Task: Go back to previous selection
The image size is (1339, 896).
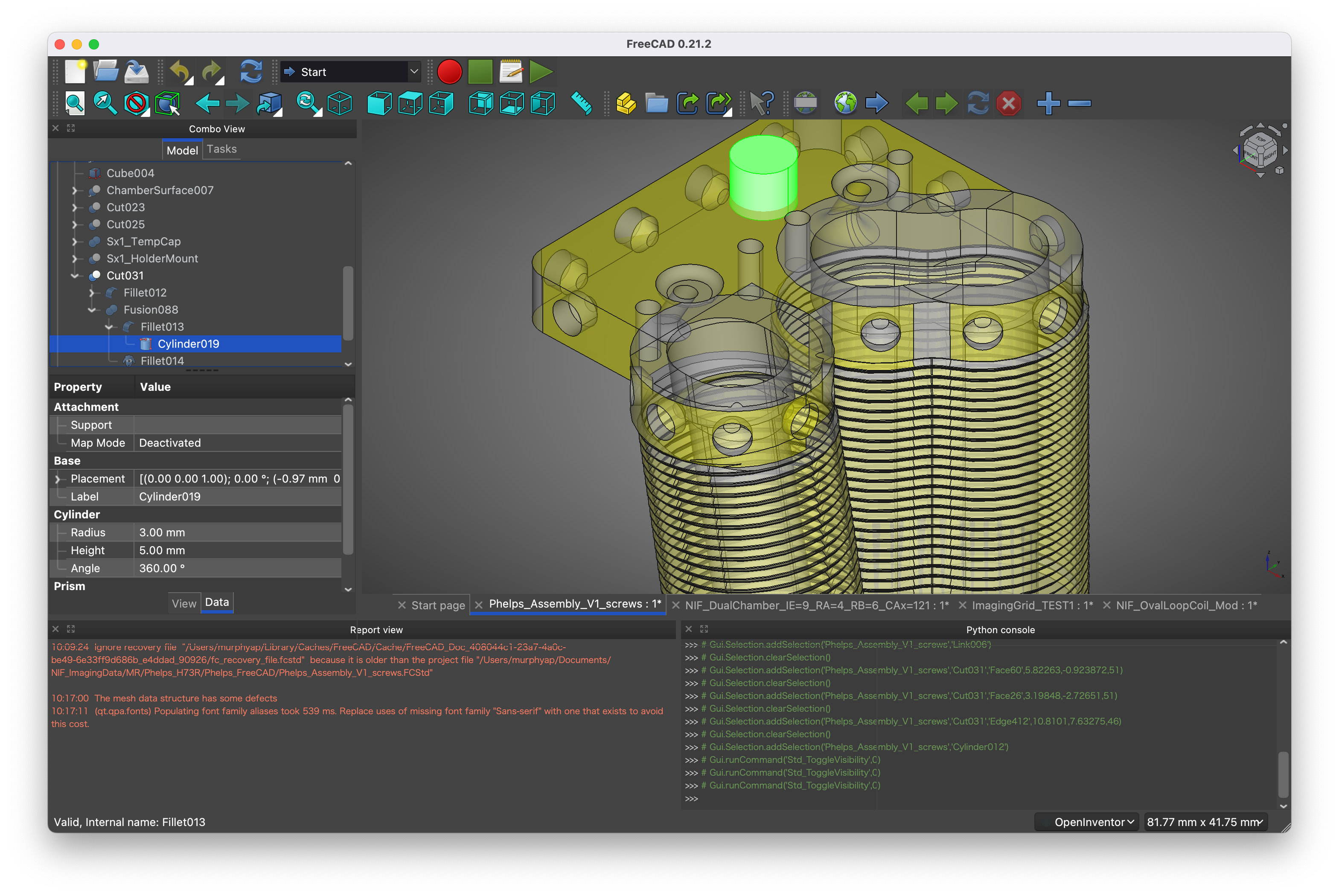Action: click(x=207, y=103)
